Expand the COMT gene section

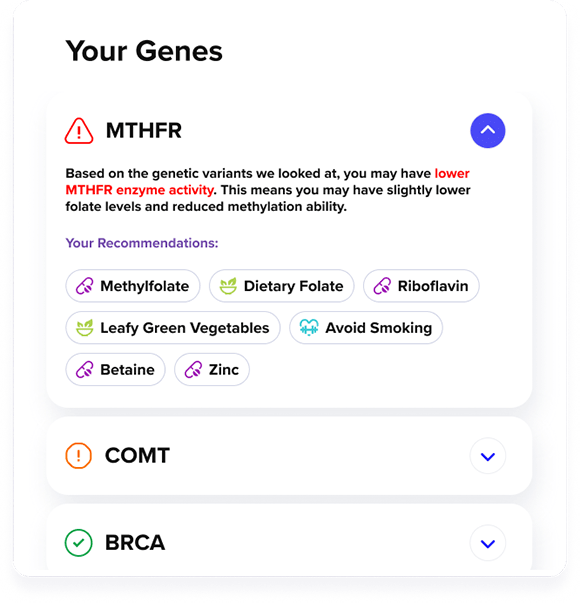tap(488, 456)
